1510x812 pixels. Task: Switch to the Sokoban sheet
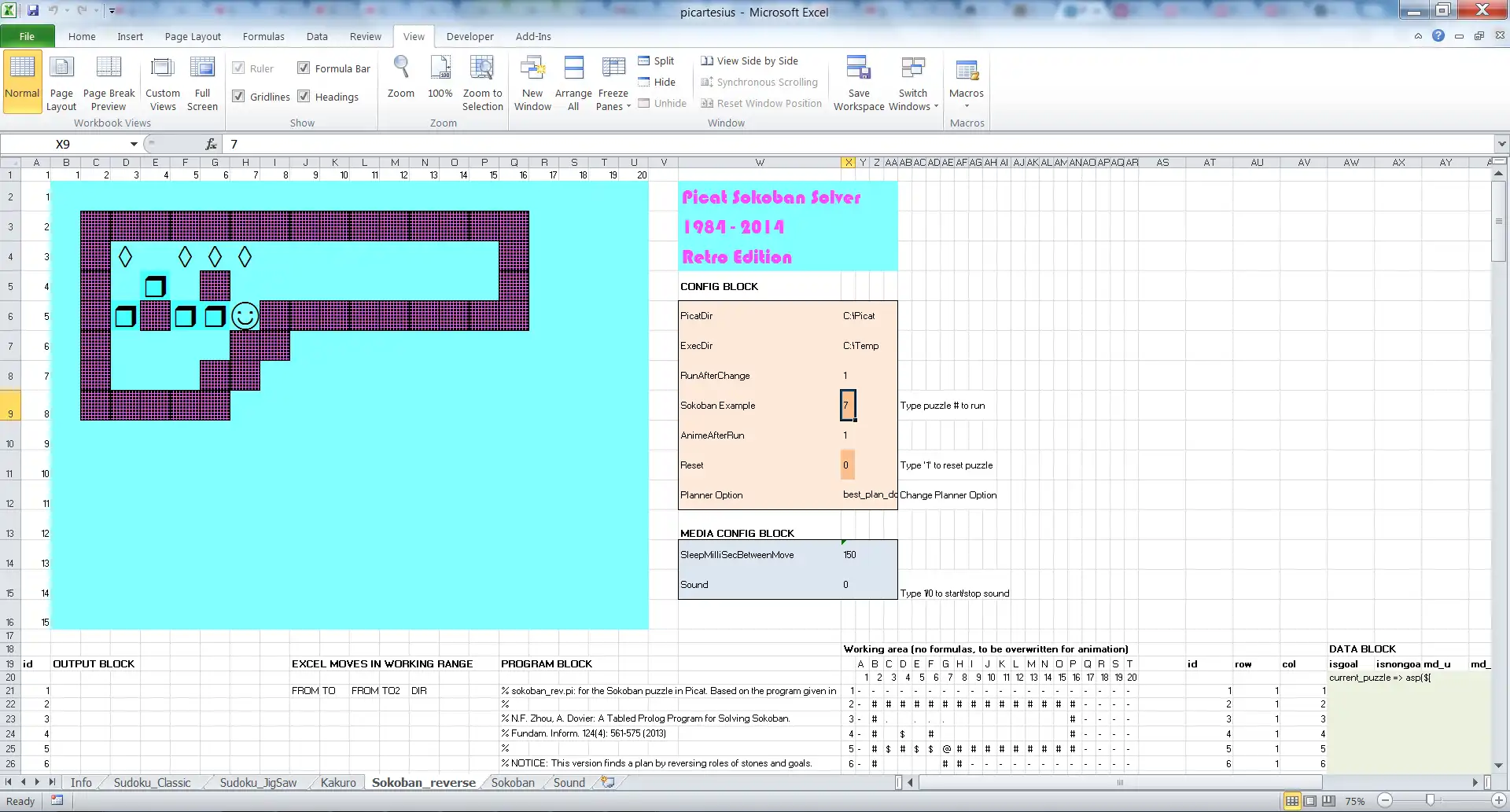tap(513, 782)
